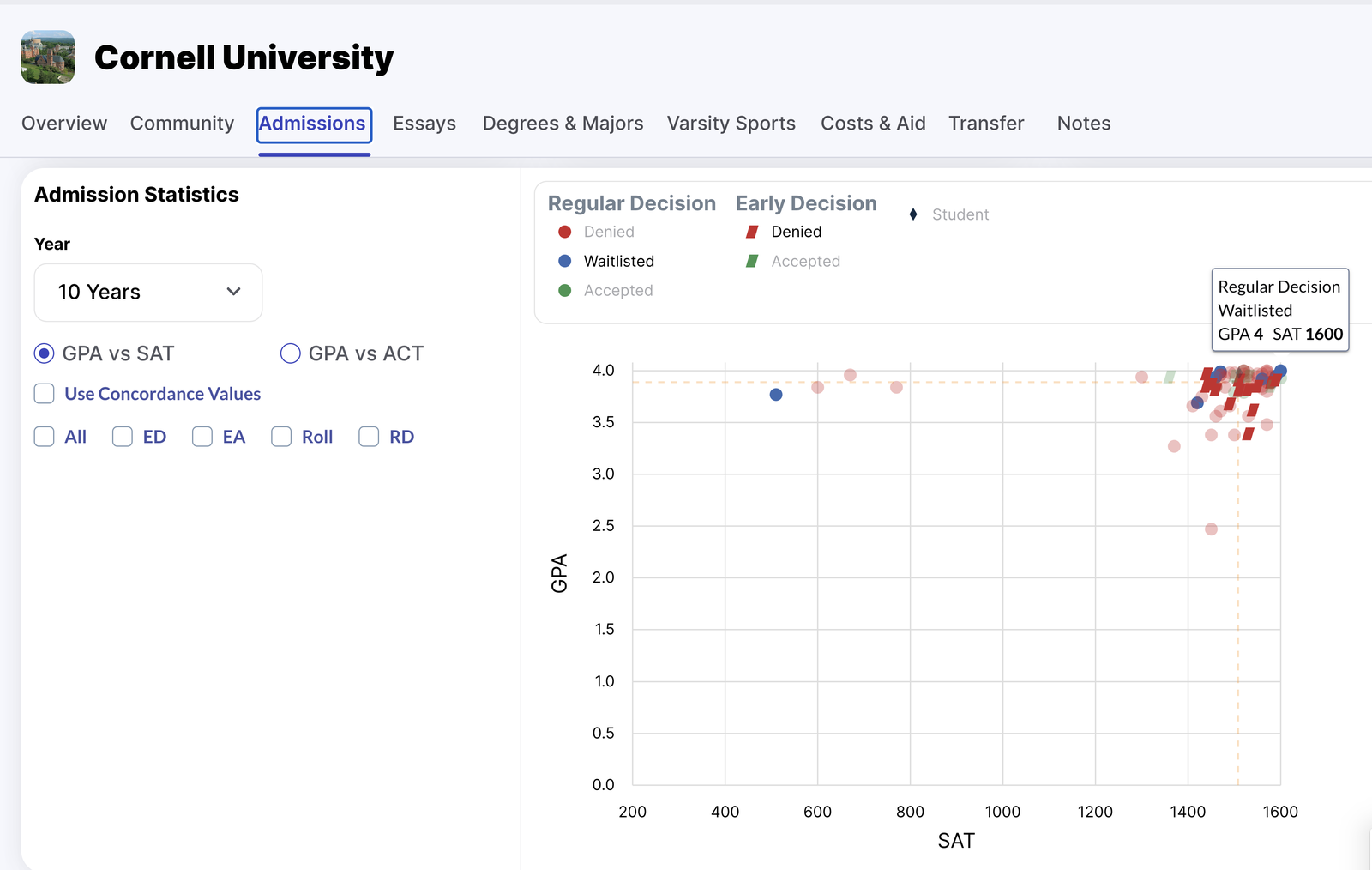Enable the Roll filter checkbox
Viewport: 1372px width, 870px height.
click(281, 437)
